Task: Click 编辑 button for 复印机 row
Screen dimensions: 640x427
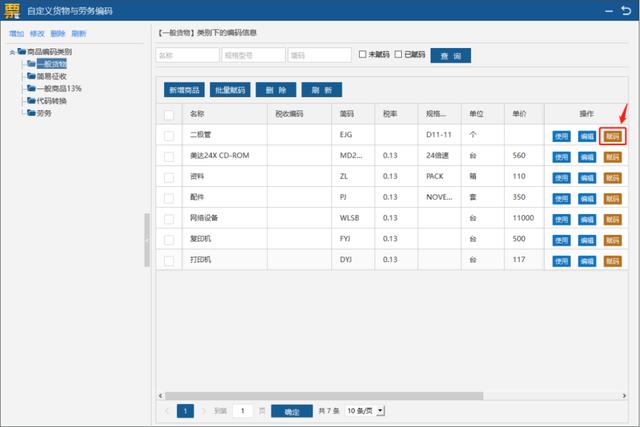Action: [x=587, y=240]
